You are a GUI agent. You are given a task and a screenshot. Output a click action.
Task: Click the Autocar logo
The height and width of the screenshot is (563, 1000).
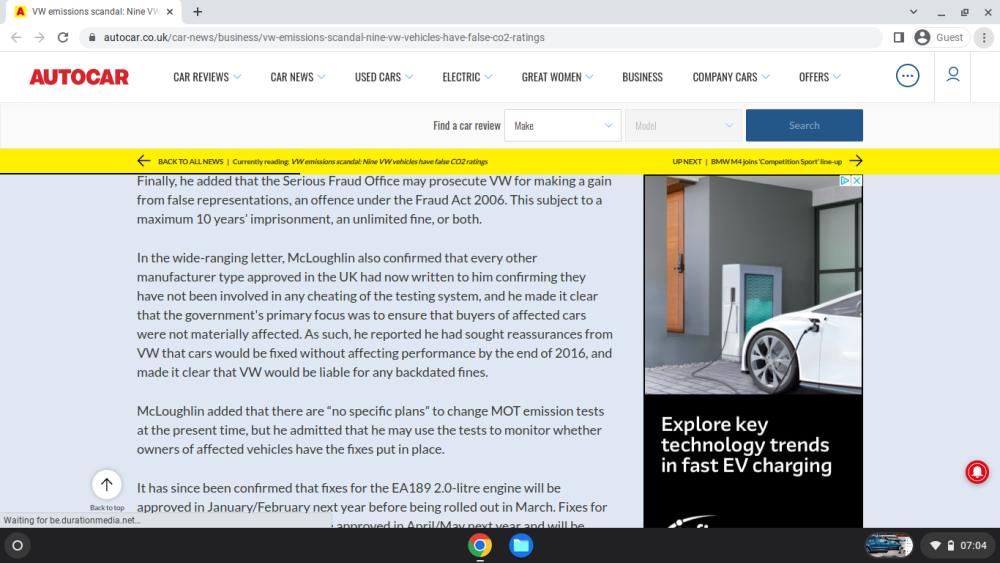(x=79, y=77)
